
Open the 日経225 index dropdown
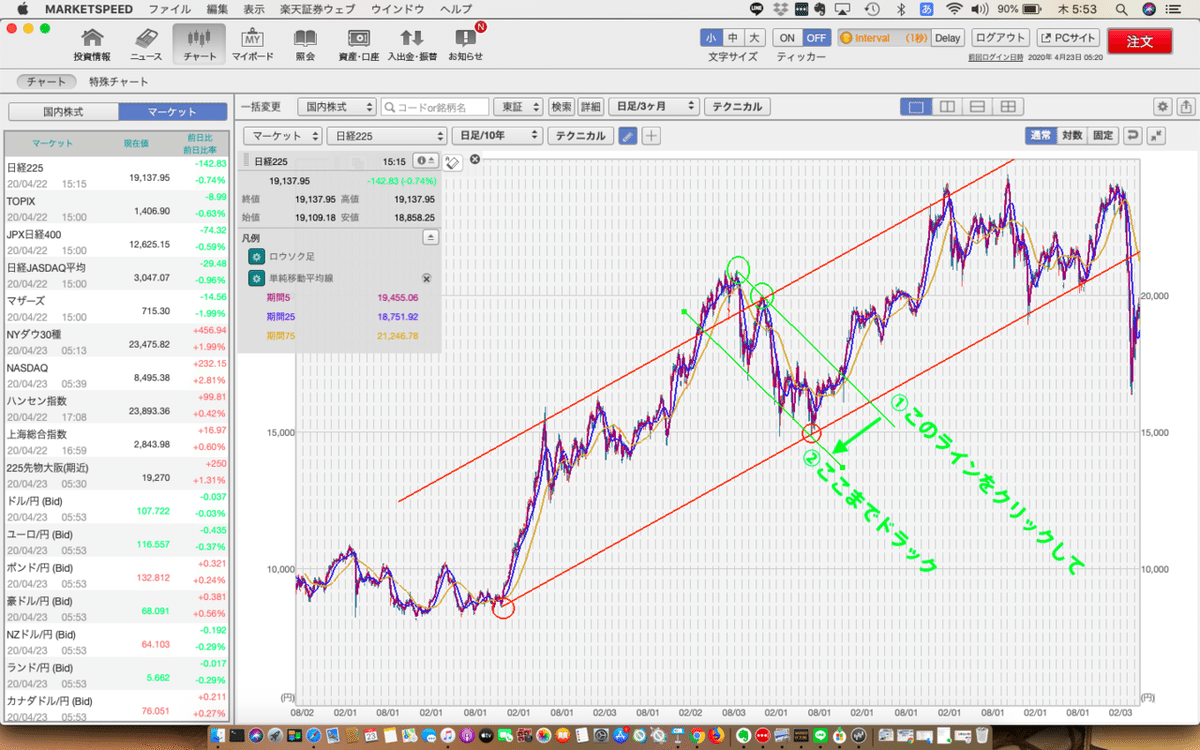(387, 136)
